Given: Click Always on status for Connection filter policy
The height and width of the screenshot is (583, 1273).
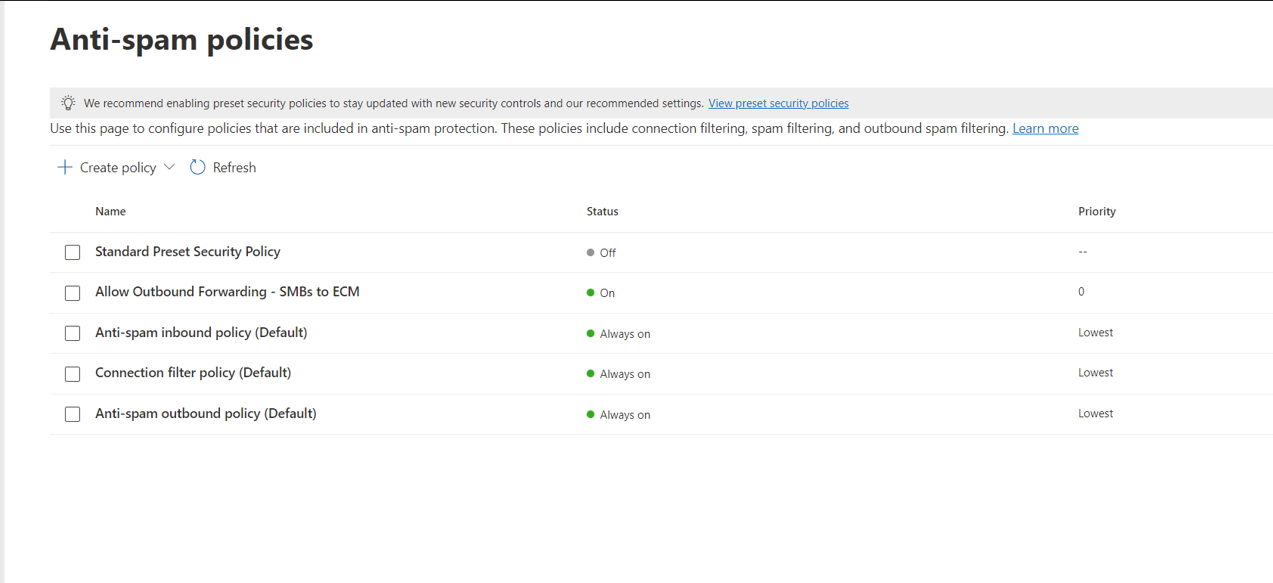Looking at the screenshot, I should coord(618,374).
